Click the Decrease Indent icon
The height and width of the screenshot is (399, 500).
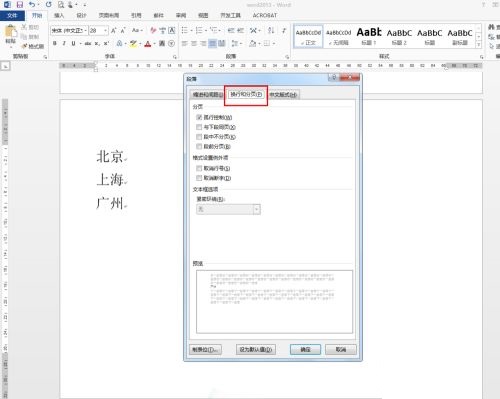231,31
